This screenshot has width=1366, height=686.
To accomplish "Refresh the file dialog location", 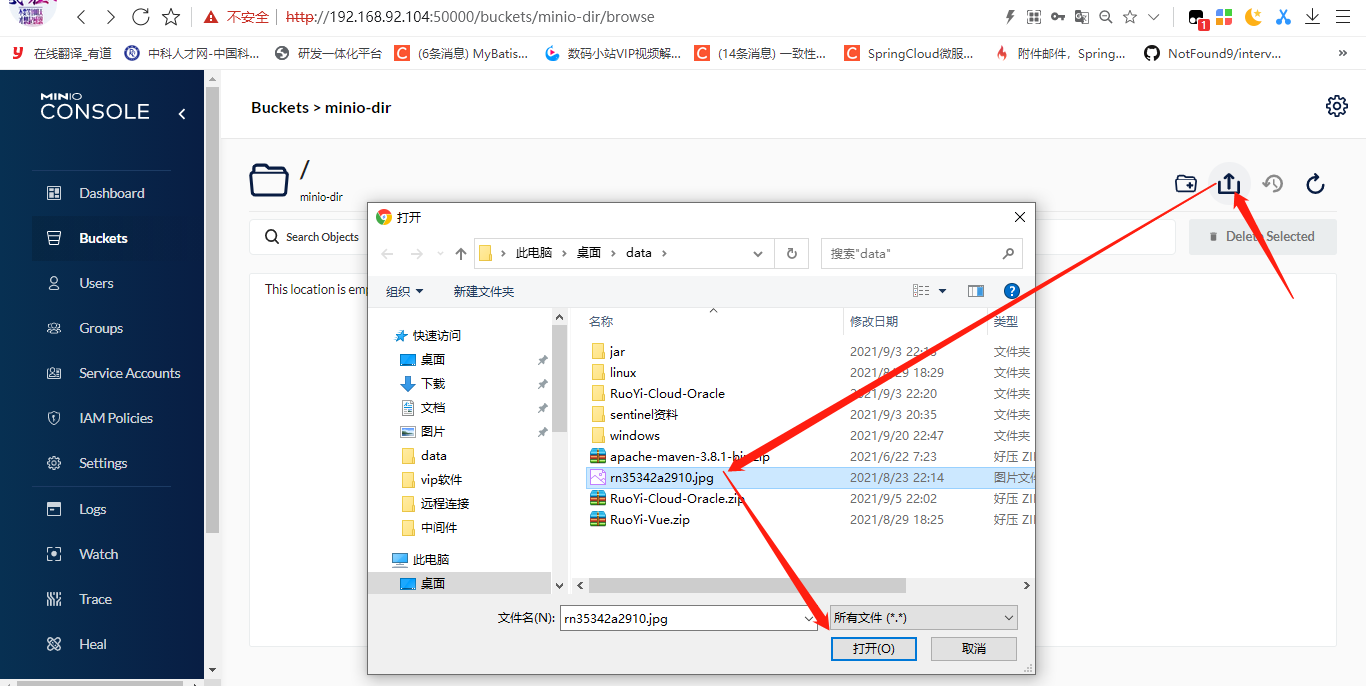I will pyautogui.click(x=791, y=253).
